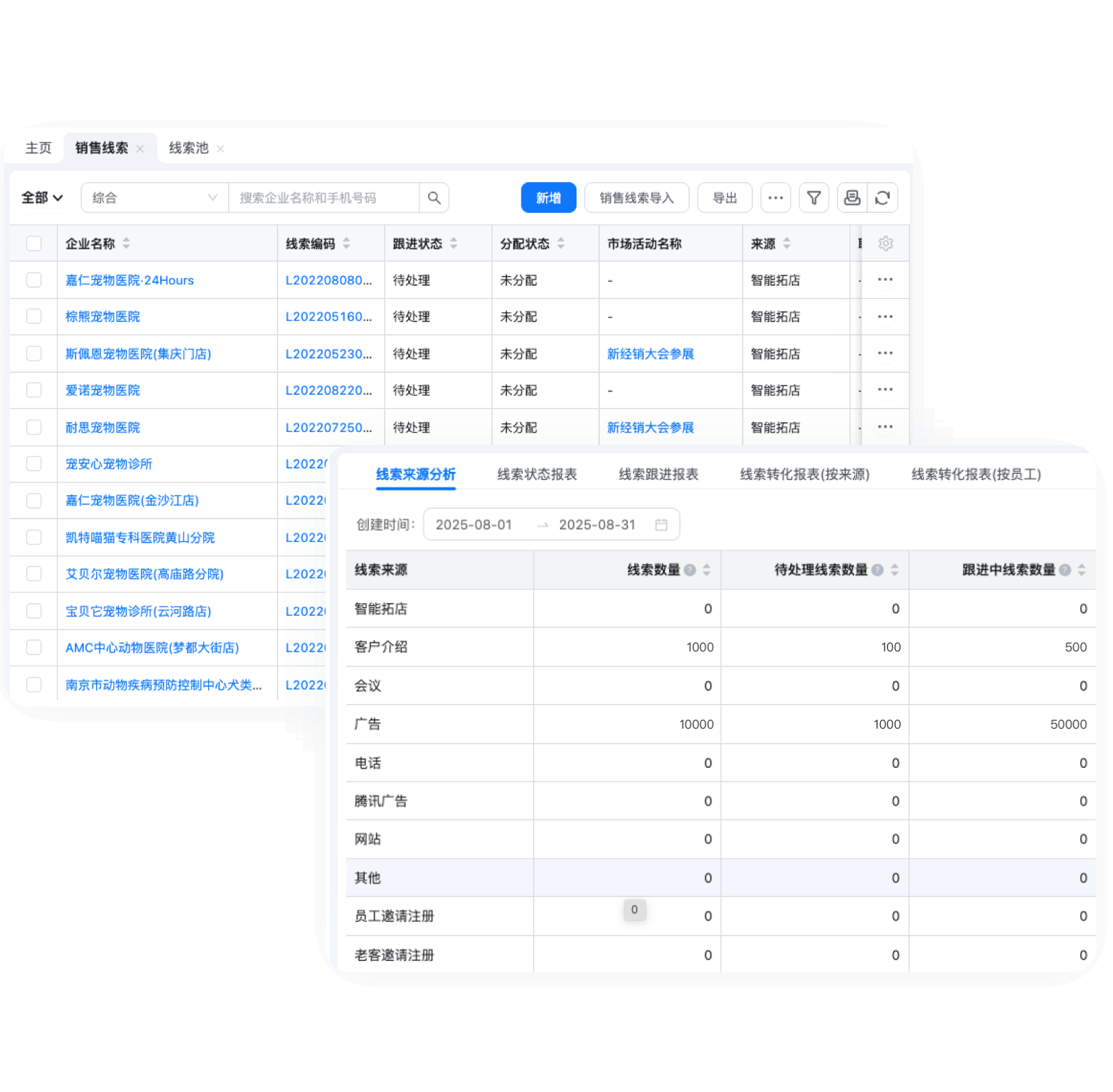The width and height of the screenshot is (1113, 1092).
Task: Click the search magnifier icon
Action: click(x=434, y=198)
